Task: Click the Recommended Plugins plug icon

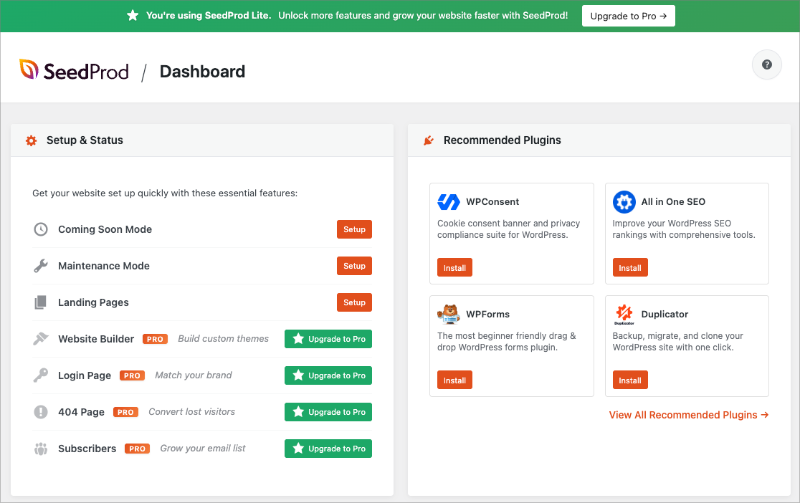Action: coord(429,140)
